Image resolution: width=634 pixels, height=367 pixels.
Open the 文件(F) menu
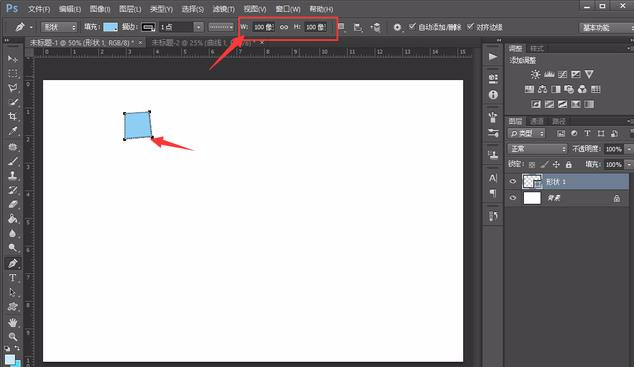(x=39, y=8)
